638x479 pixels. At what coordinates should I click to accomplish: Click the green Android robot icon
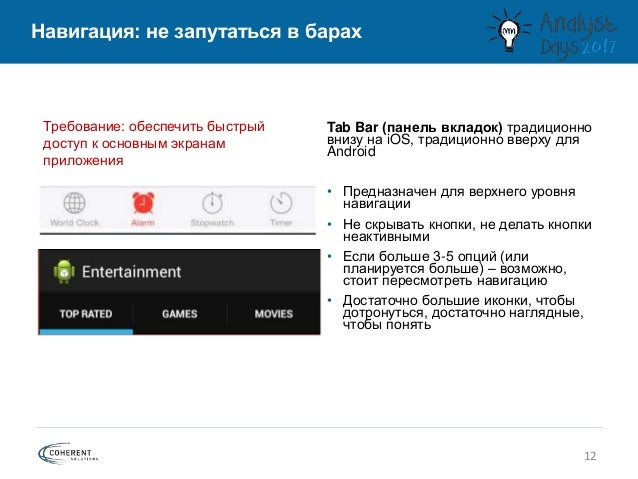coord(64,271)
